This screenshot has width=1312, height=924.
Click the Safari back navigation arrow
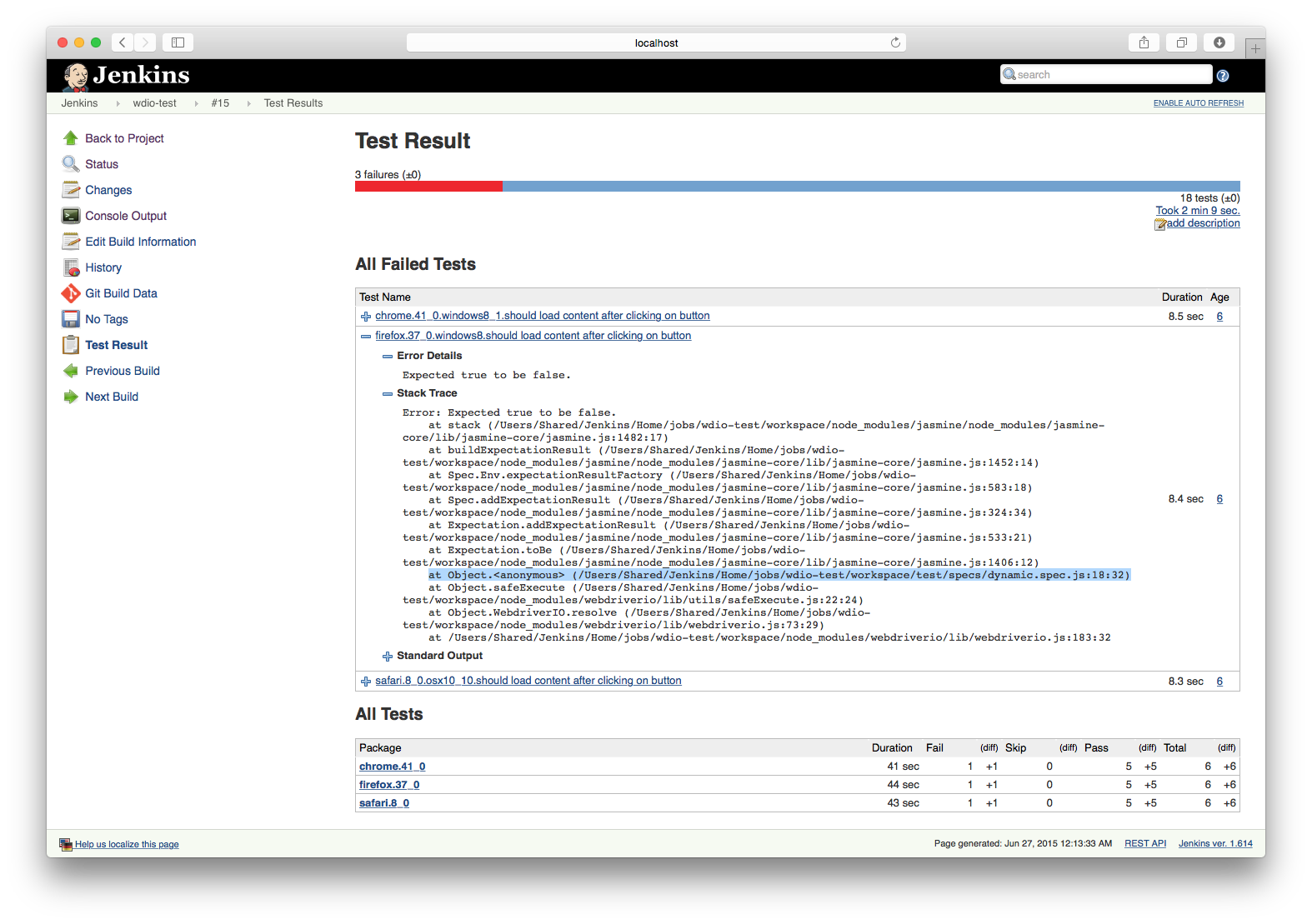click(123, 42)
